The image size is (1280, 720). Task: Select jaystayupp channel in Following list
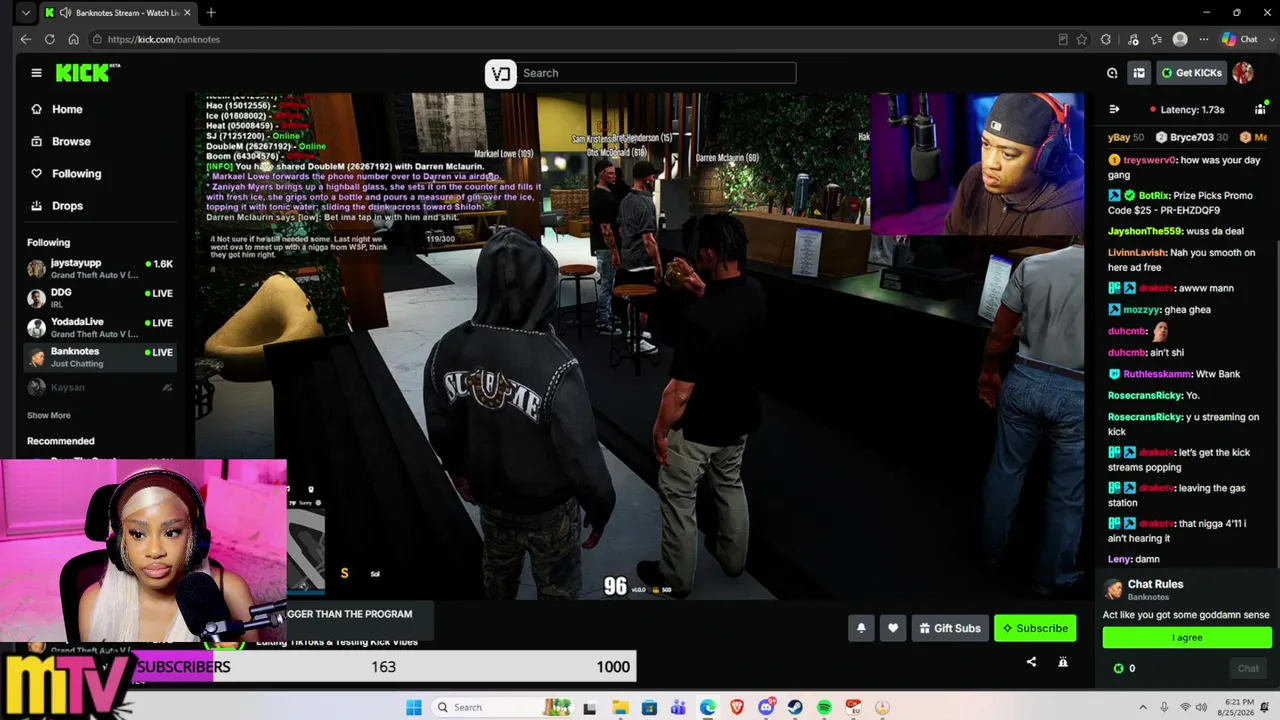point(100,268)
